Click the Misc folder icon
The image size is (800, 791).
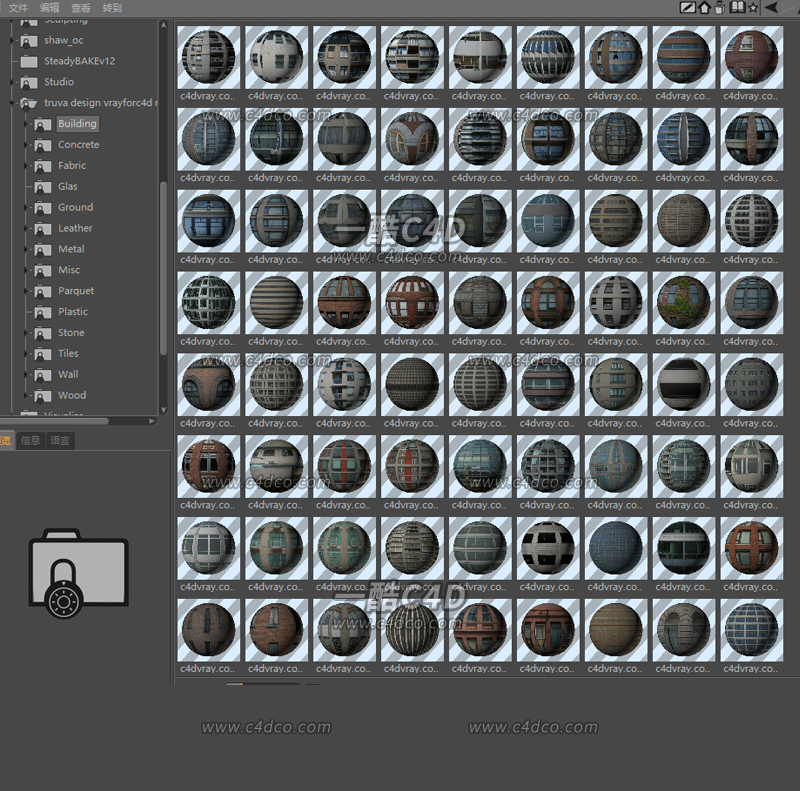tap(43, 271)
